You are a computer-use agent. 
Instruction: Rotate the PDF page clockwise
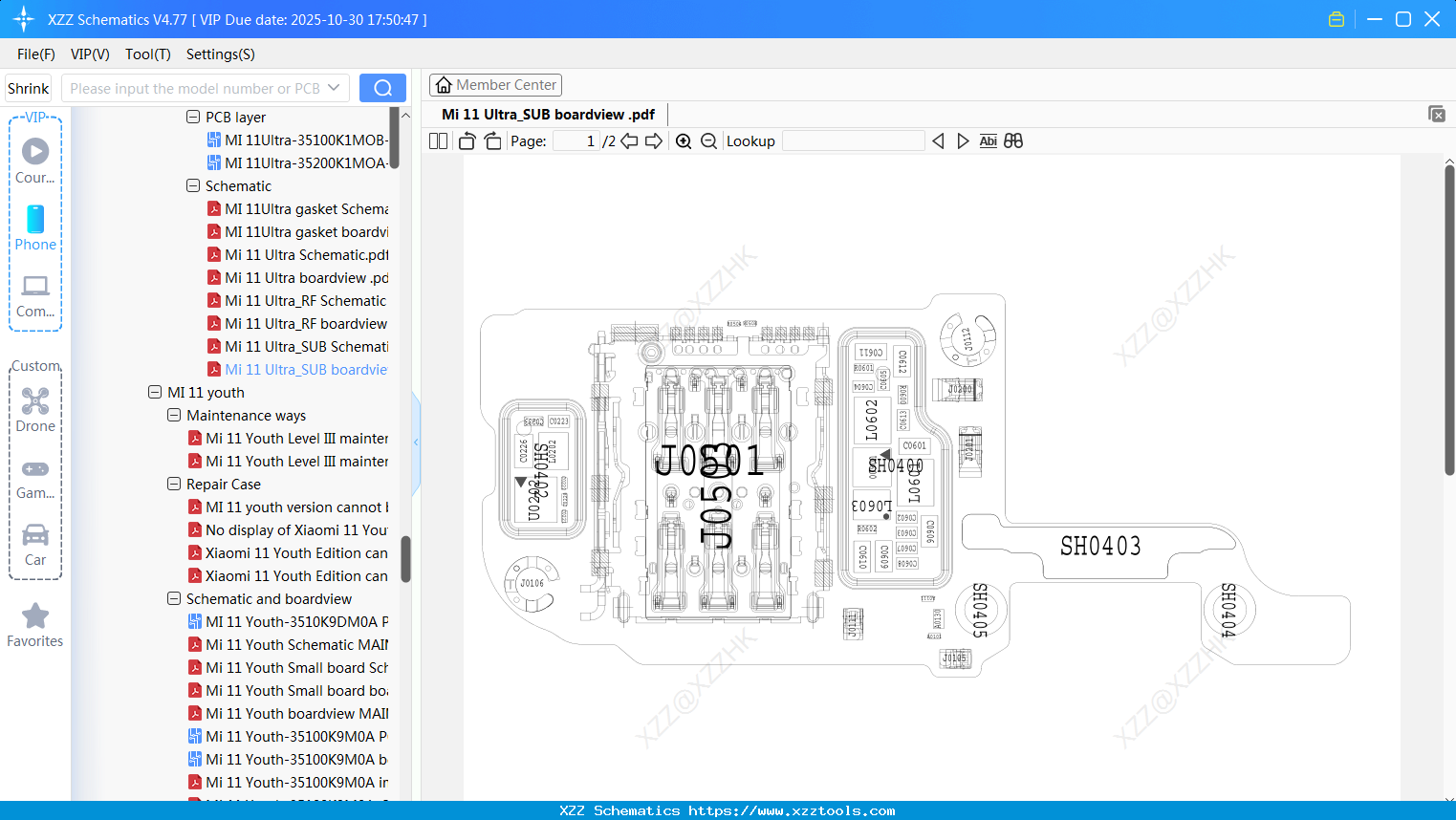click(491, 140)
